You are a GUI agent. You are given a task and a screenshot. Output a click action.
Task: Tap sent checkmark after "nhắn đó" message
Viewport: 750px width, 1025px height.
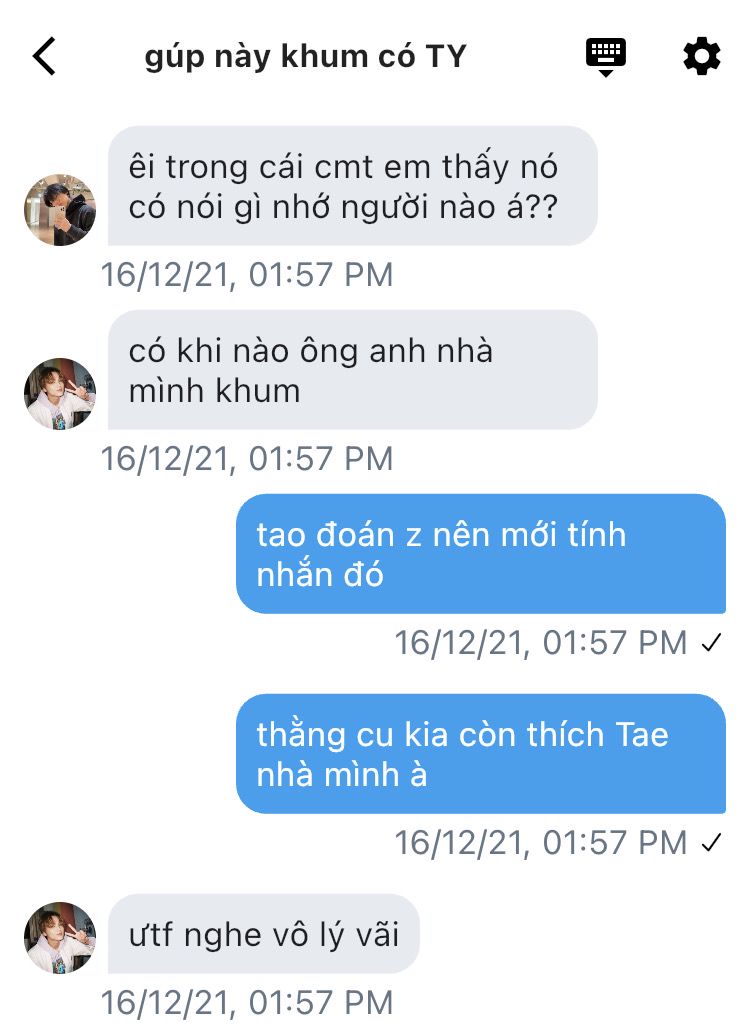711,643
